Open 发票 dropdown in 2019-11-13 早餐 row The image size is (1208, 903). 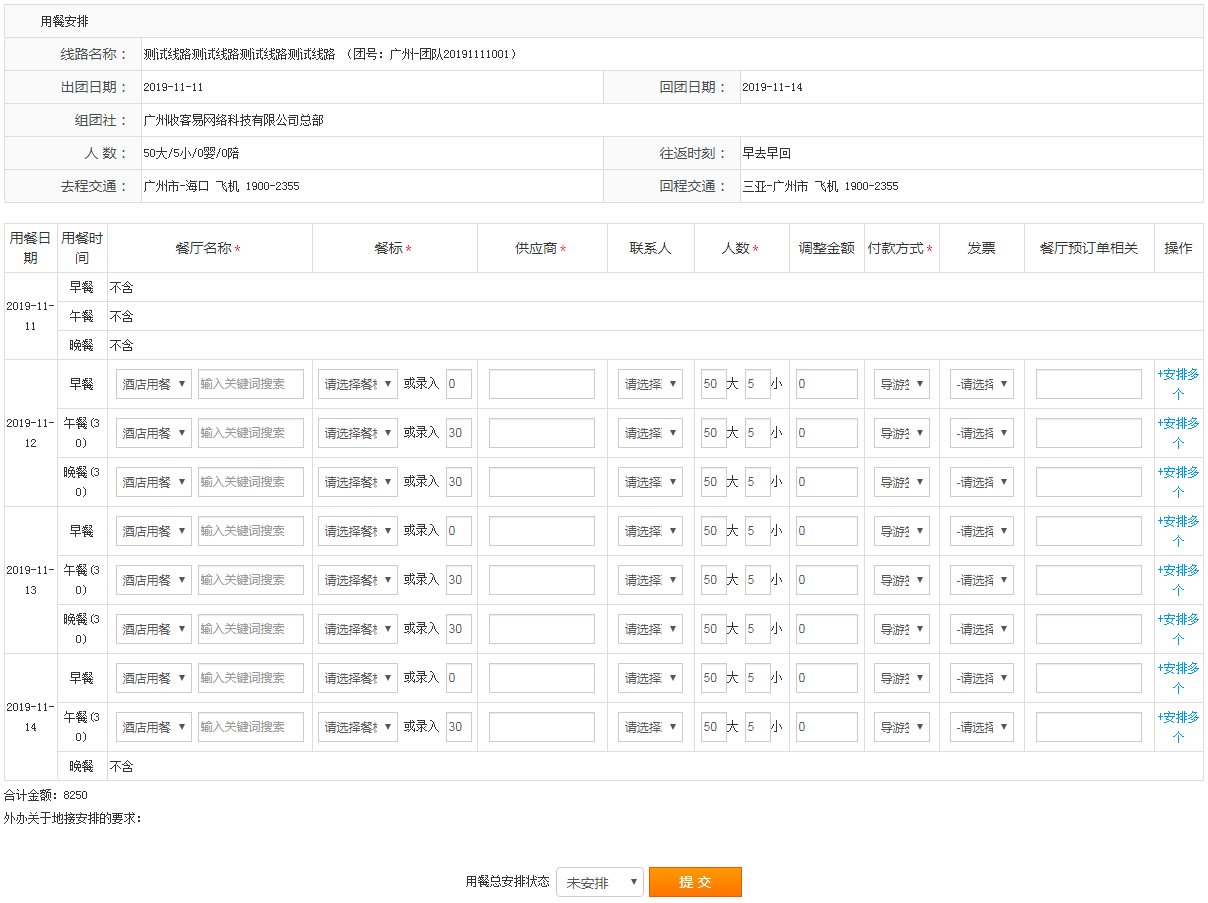tap(981, 531)
